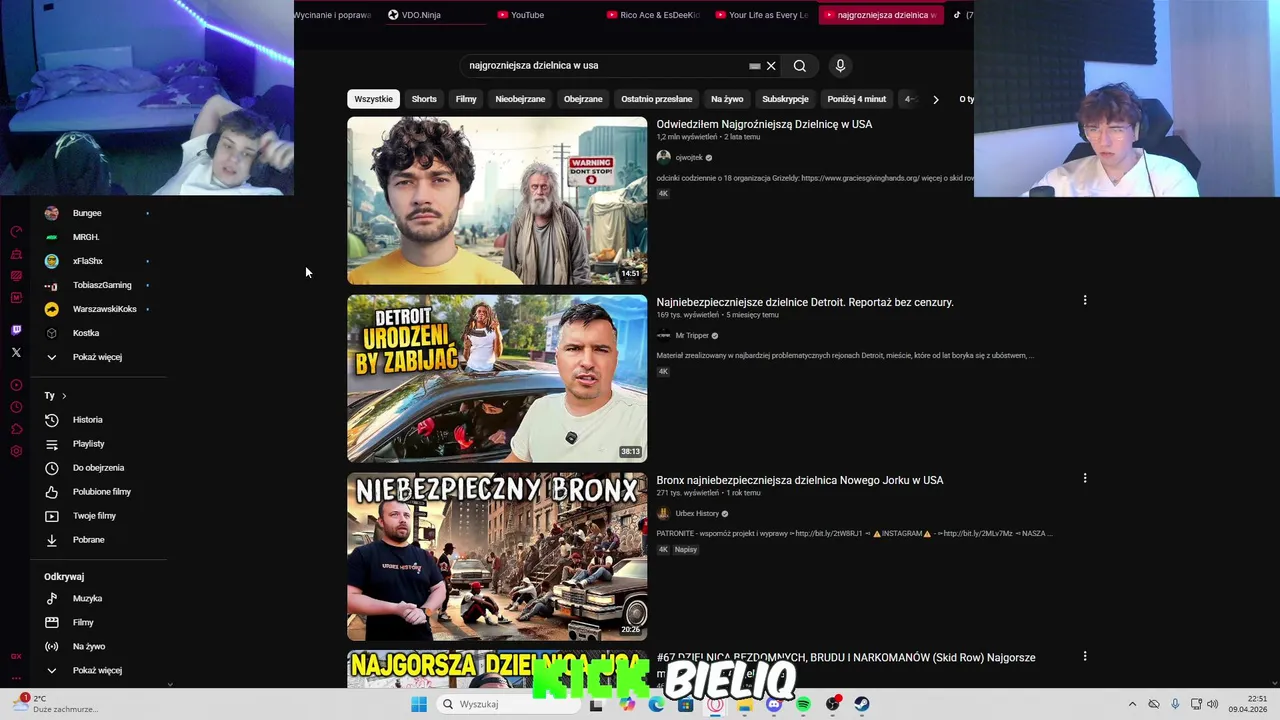Open Najniebezpieczniejsze dzielnice Detroit video title
Viewport: 1280px width, 720px height.
(x=805, y=302)
